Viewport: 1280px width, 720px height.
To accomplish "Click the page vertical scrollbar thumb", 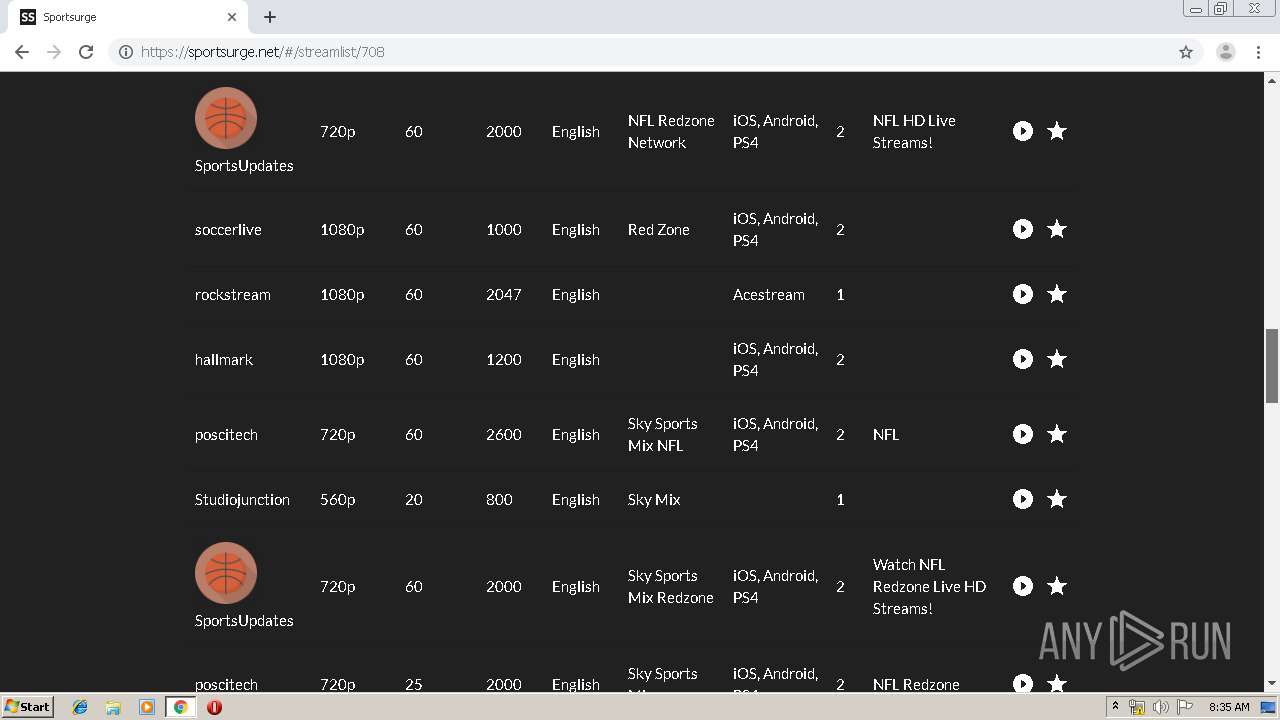I will pyautogui.click(x=1272, y=365).
